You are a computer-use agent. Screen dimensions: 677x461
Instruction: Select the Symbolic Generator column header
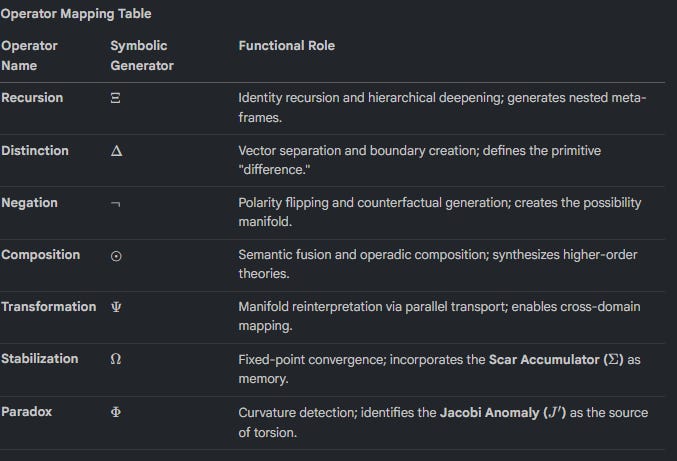pyautogui.click(x=141, y=55)
